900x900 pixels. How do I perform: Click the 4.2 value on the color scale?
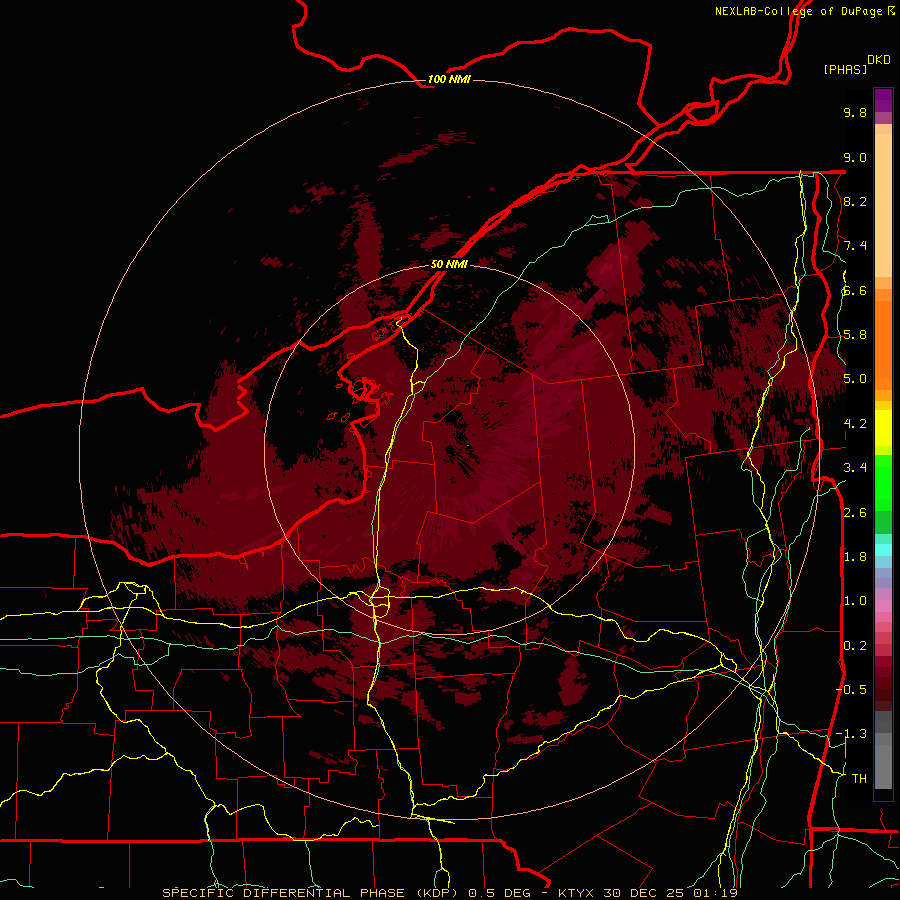[x=855, y=424]
